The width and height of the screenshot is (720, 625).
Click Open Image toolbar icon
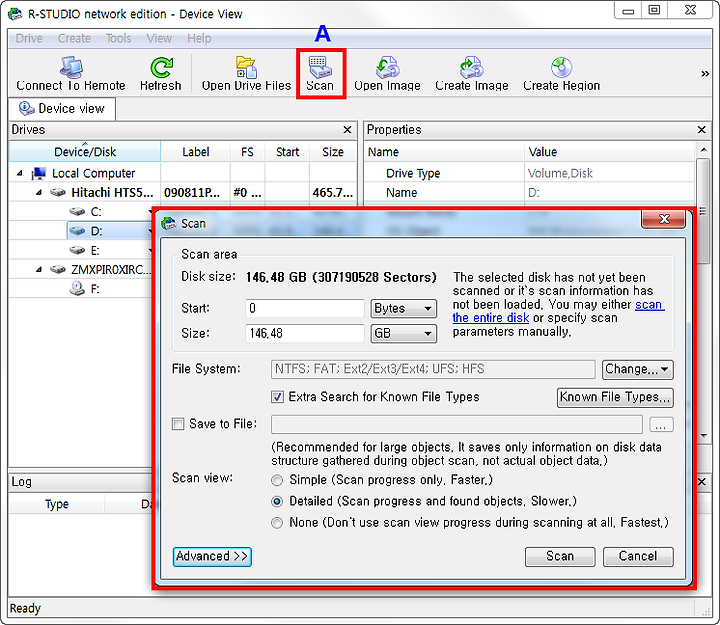pyautogui.click(x=388, y=73)
